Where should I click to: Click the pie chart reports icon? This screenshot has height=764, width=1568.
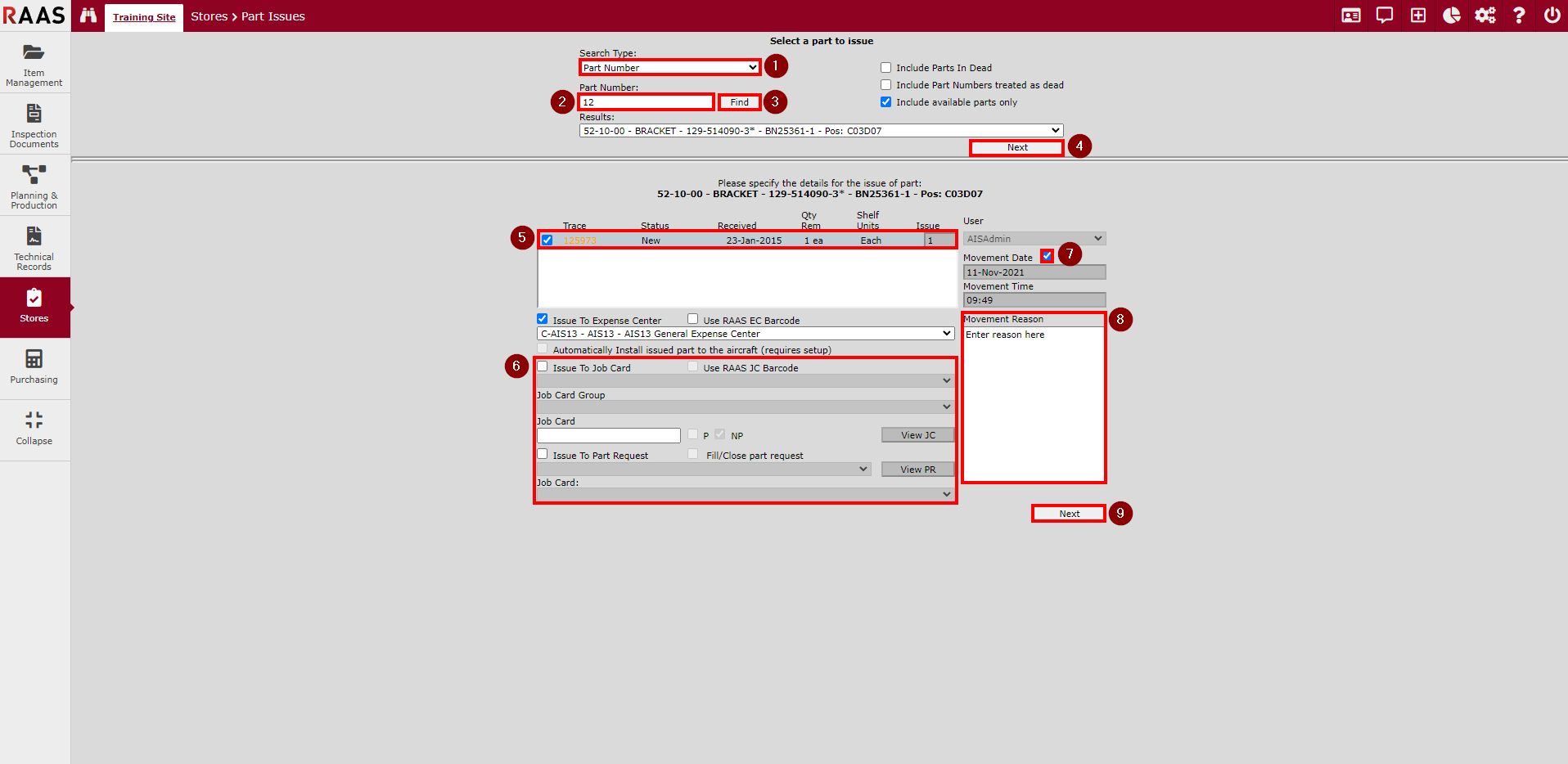1451,16
